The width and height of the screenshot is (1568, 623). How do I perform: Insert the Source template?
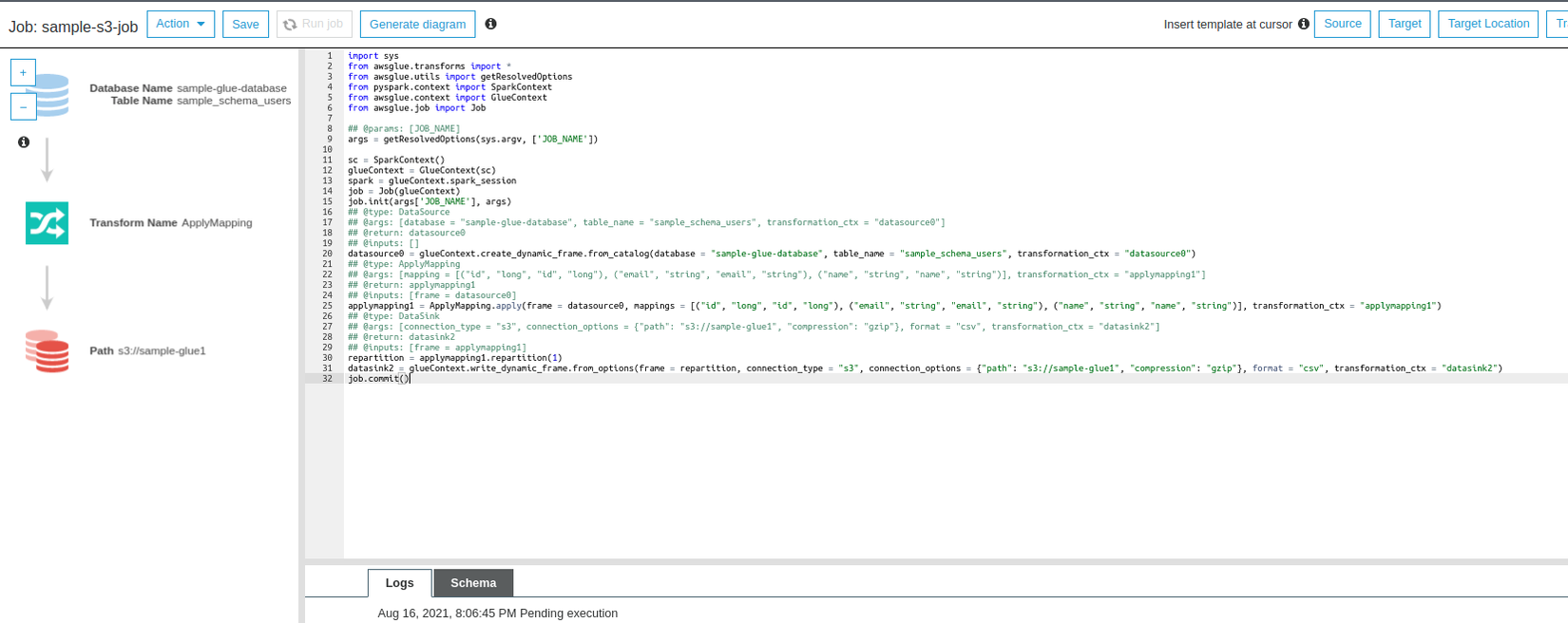click(1342, 24)
